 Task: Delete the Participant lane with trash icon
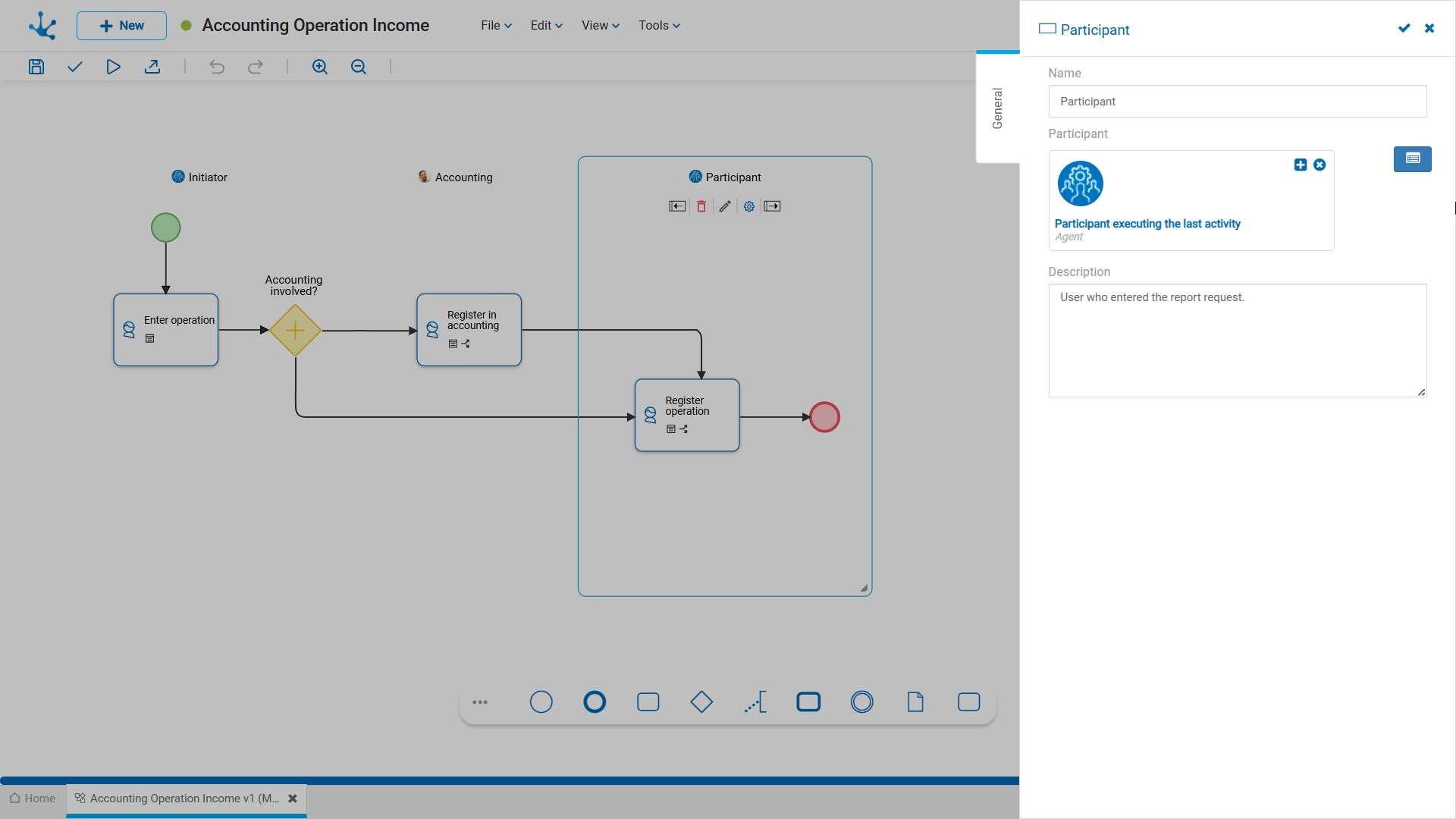tap(701, 206)
